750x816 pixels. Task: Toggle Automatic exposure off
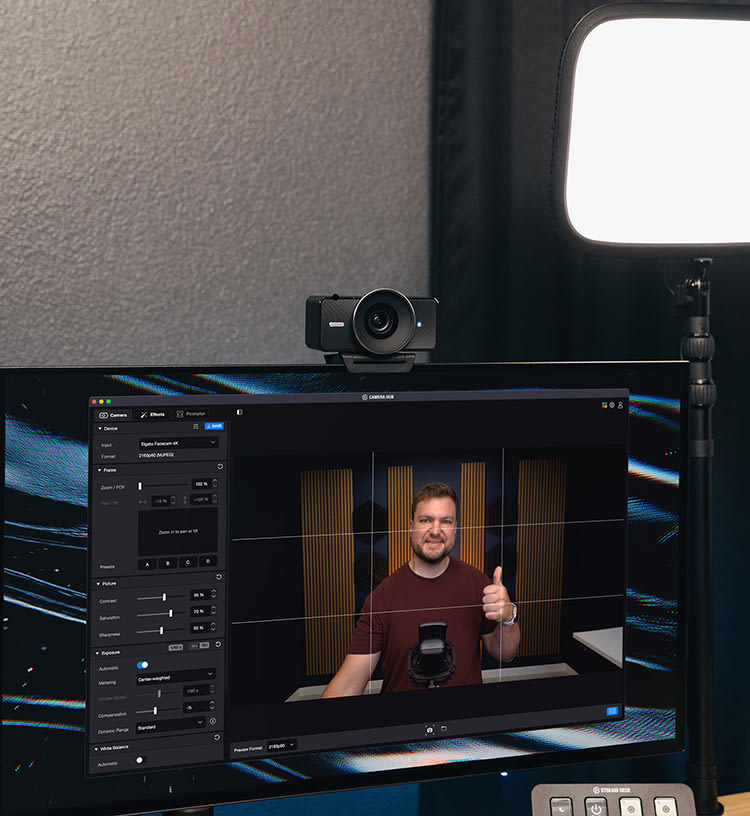pyautogui.click(x=143, y=665)
